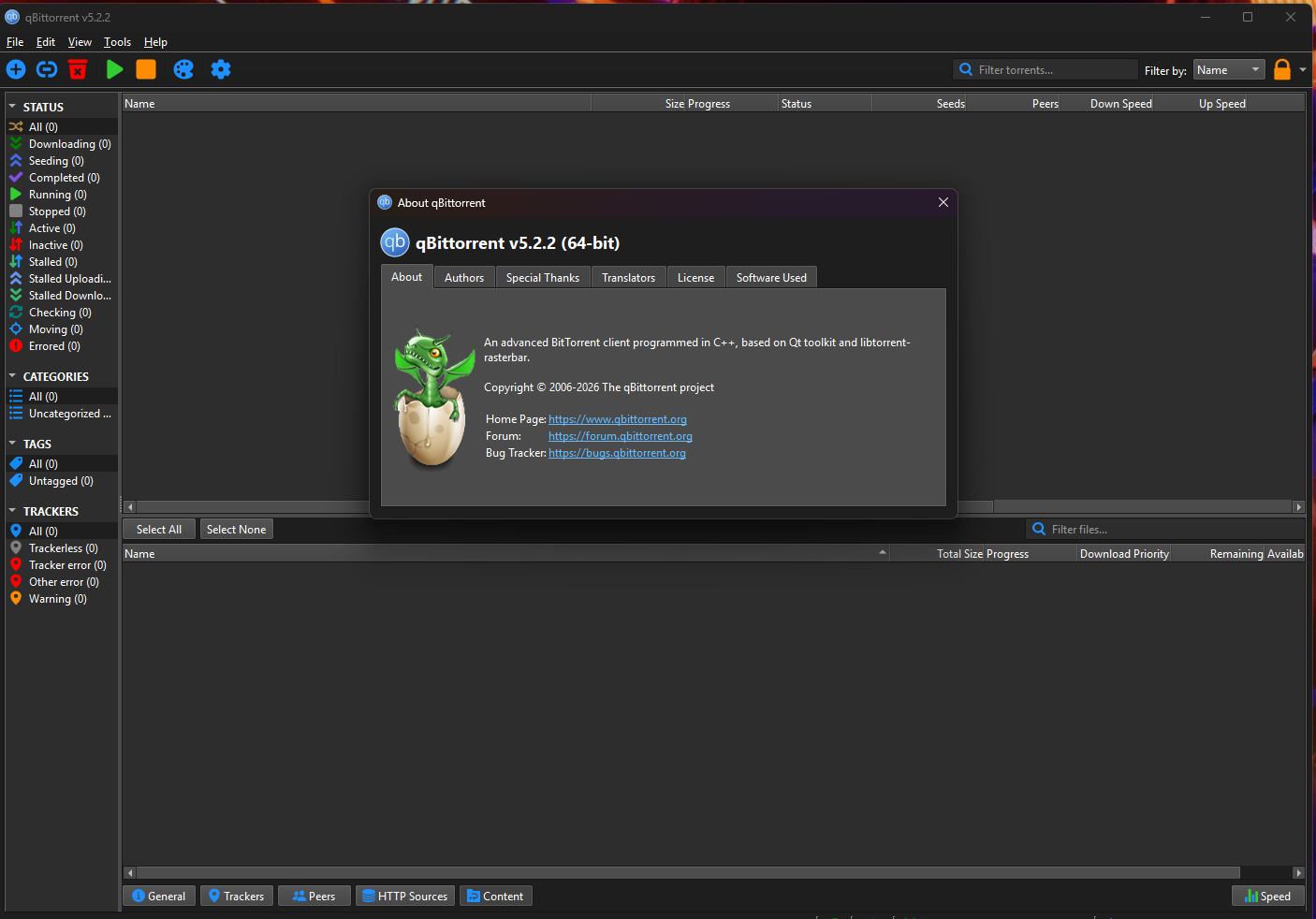Viewport: 1316px width, 919px height.
Task: Select the Warning (0) tracker filter
Action: [62, 599]
